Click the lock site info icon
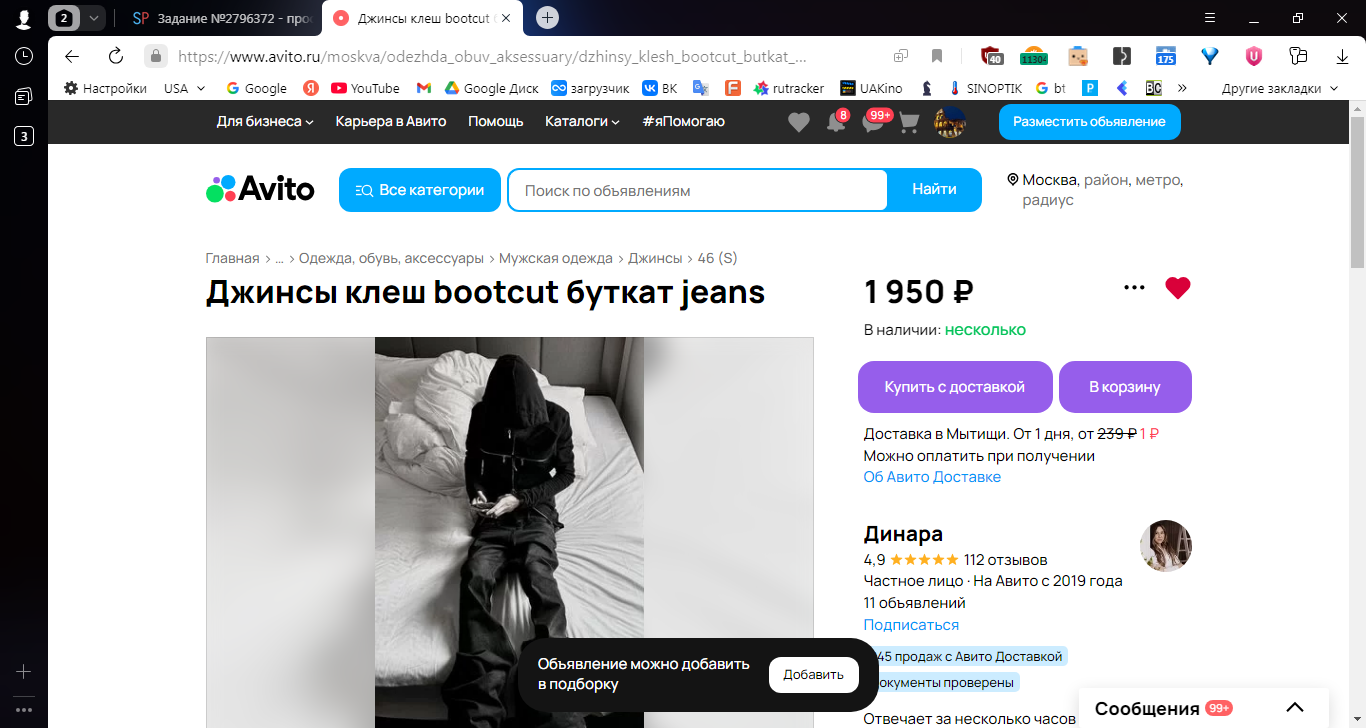The width and height of the screenshot is (1366, 728). (x=155, y=56)
